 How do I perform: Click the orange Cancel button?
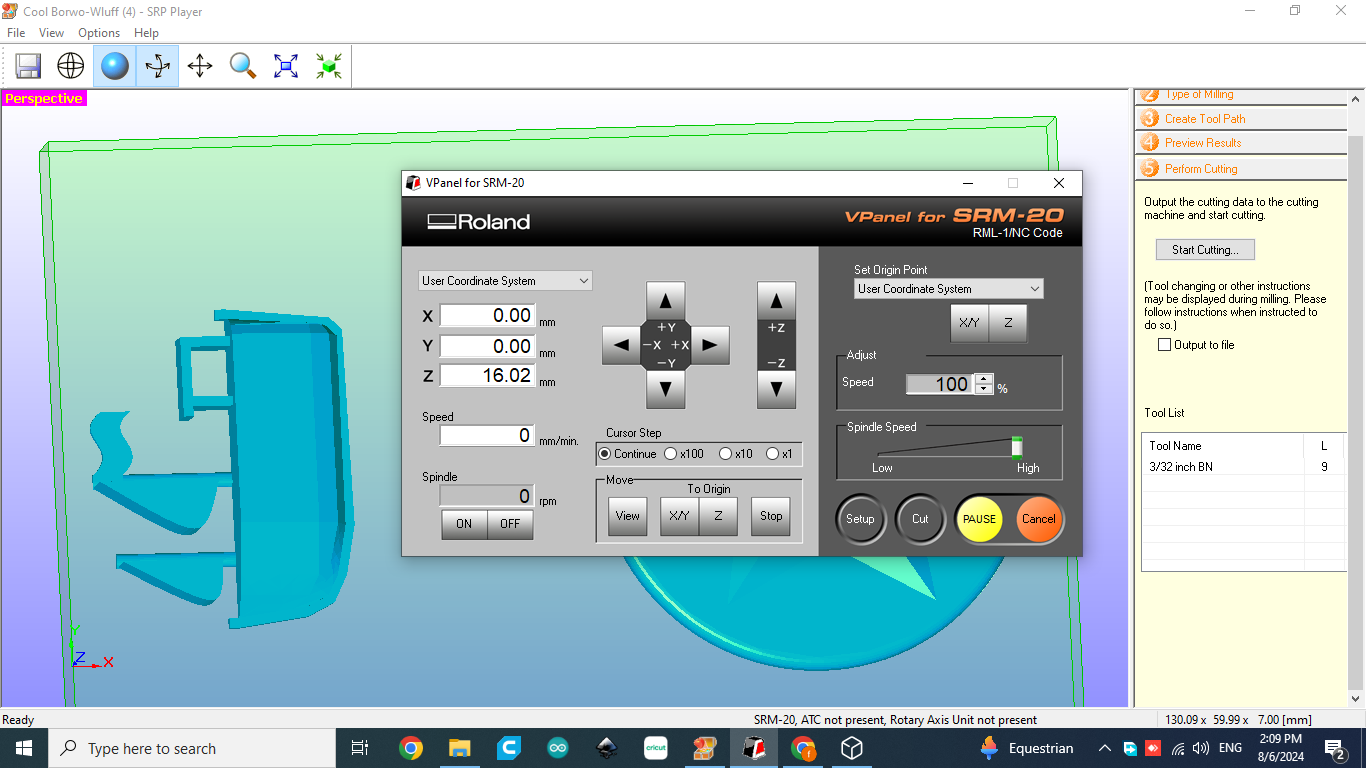1038,519
